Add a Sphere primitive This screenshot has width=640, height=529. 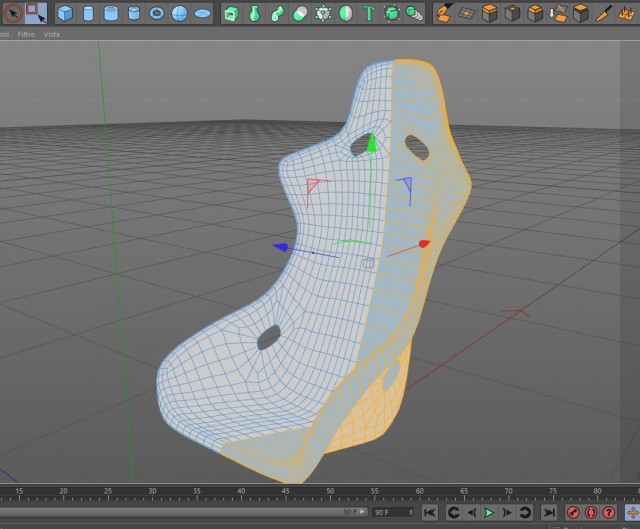click(x=180, y=13)
